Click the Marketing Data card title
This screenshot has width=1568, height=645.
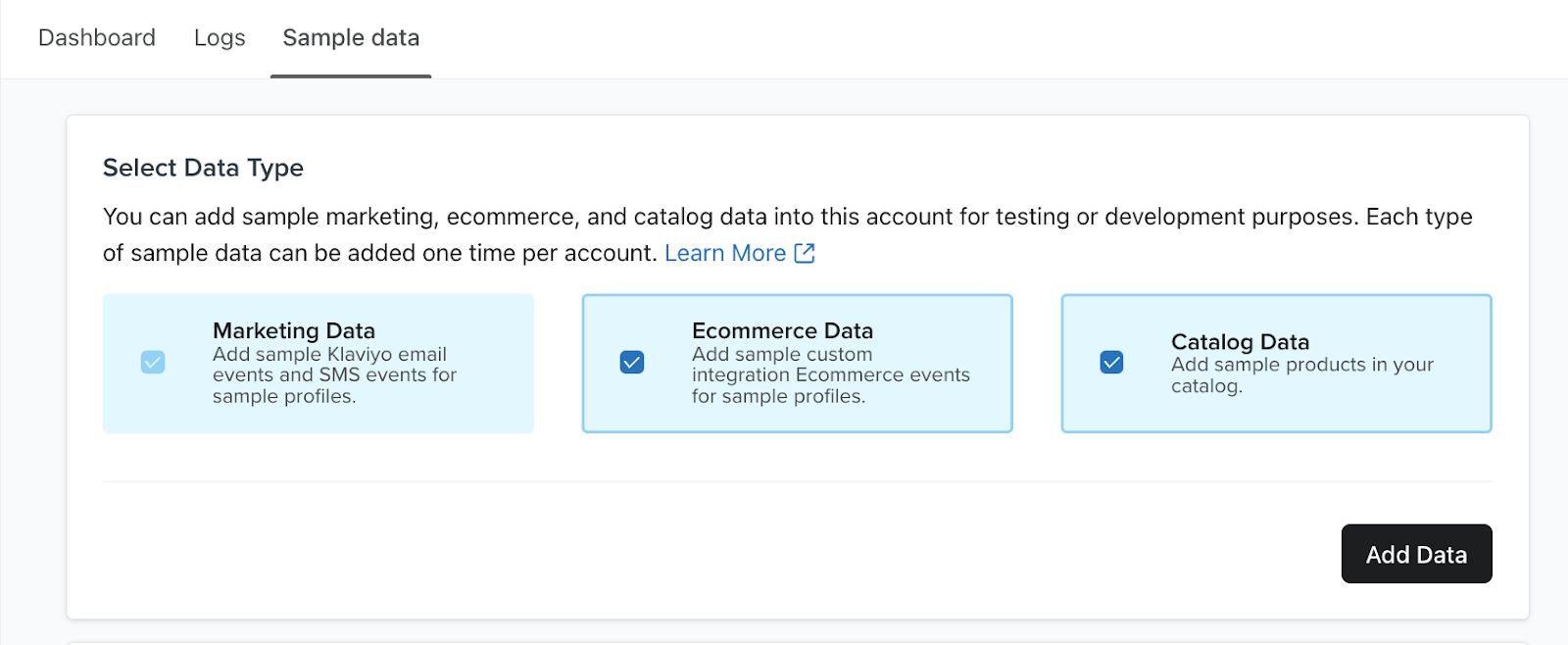[x=293, y=330]
